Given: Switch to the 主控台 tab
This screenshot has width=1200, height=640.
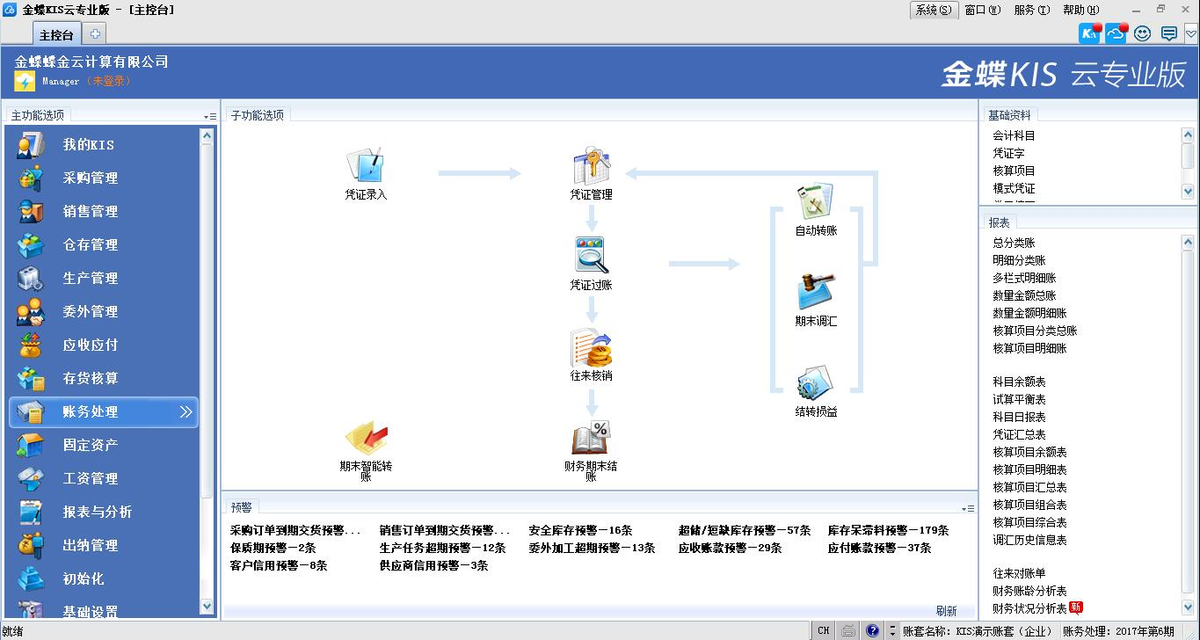Looking at the screenshot, I should tap(56, 34).
